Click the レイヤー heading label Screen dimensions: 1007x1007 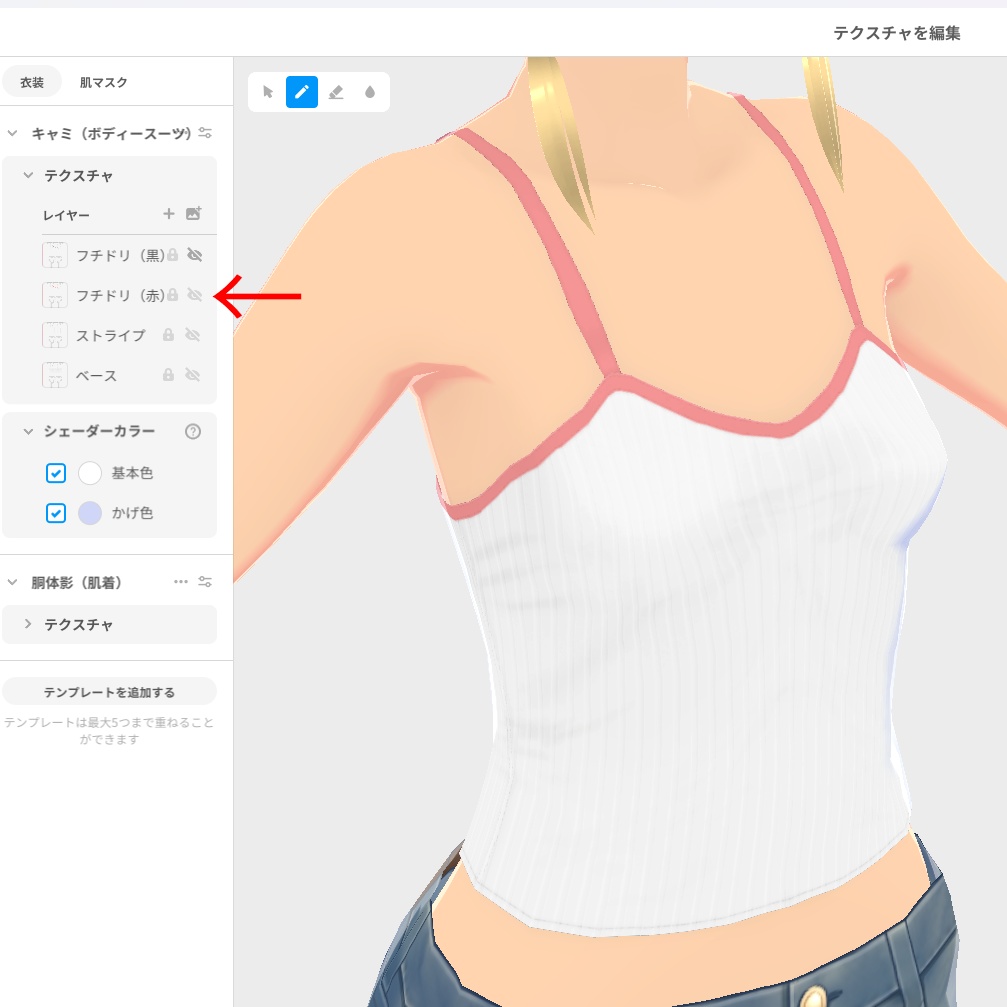click(66, 215)
